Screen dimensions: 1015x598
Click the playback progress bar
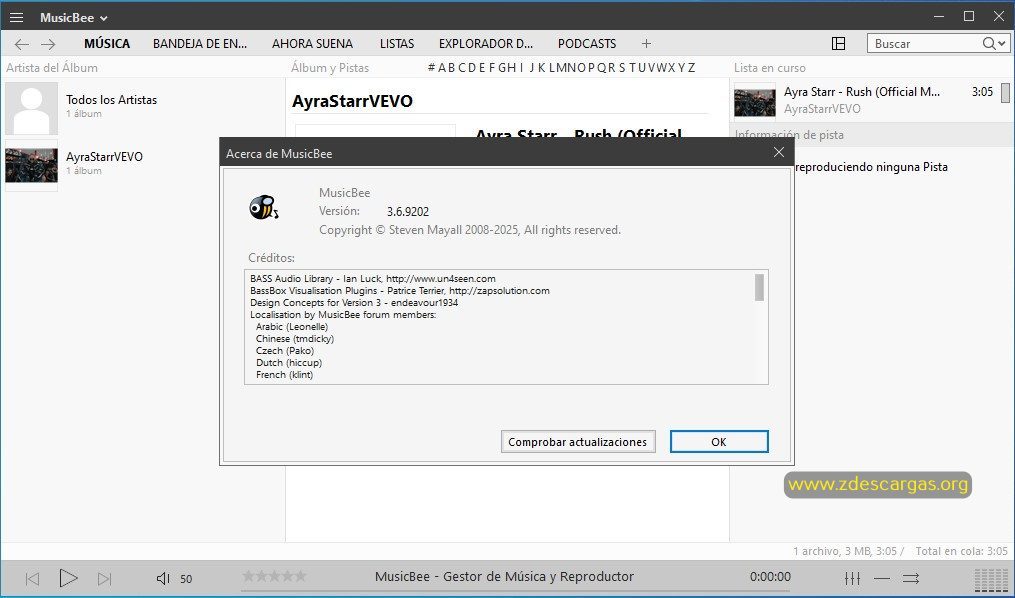coord(516,590)
